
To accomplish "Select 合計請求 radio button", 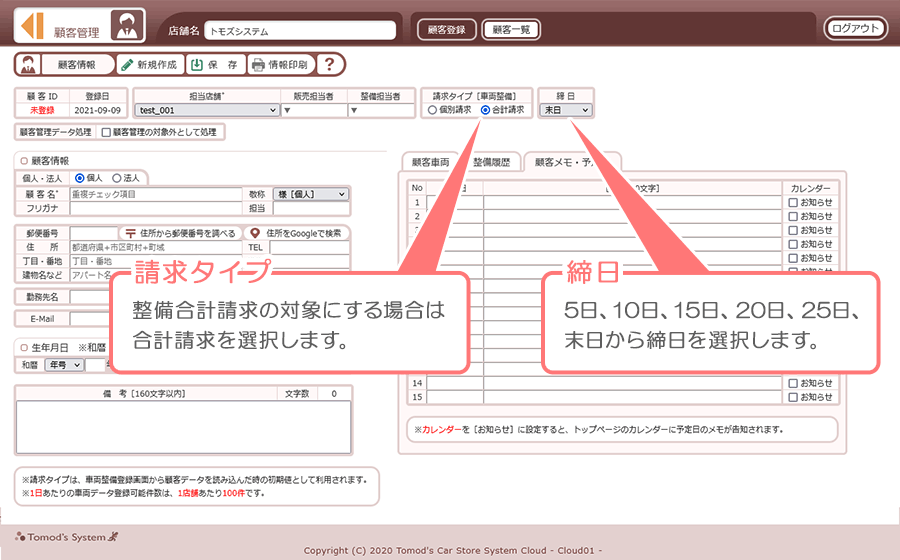I will (485, 110).
